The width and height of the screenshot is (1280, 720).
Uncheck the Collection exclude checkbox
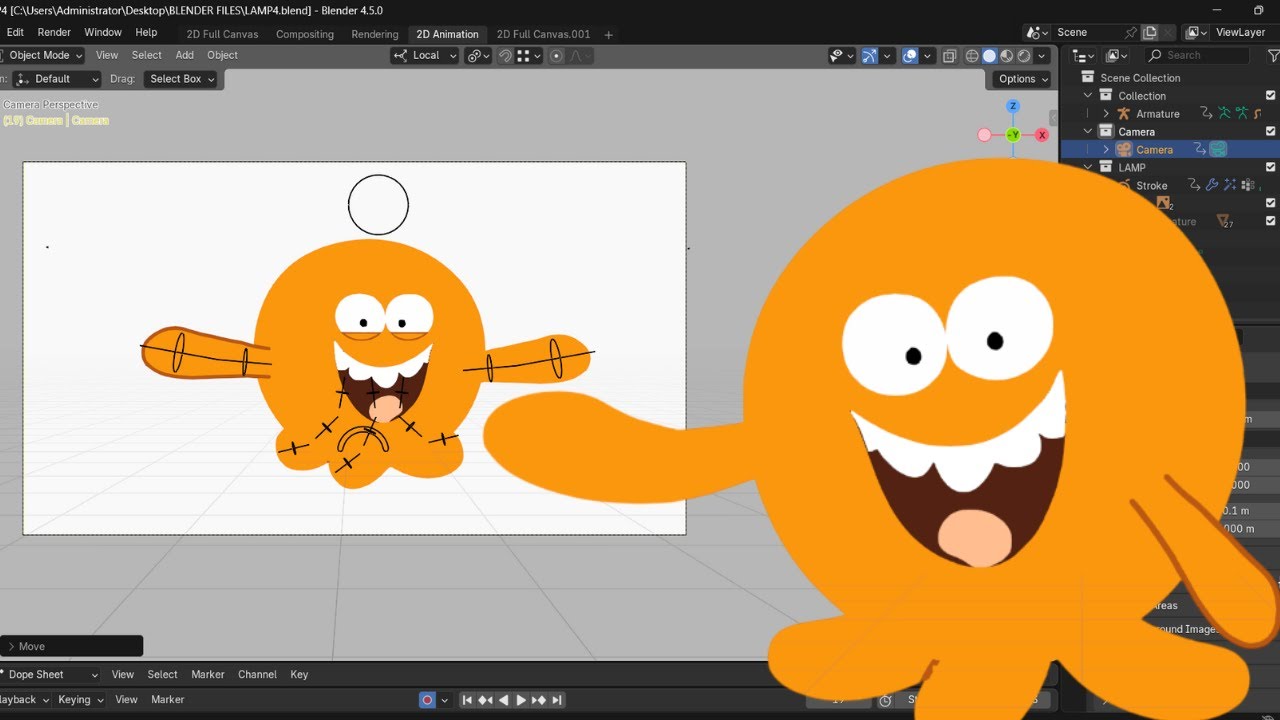click(x=1271, y=95)
